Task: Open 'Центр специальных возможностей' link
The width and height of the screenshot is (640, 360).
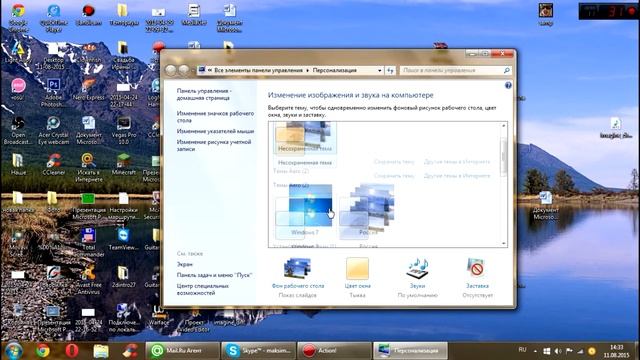Action: [x=202, y=289]
